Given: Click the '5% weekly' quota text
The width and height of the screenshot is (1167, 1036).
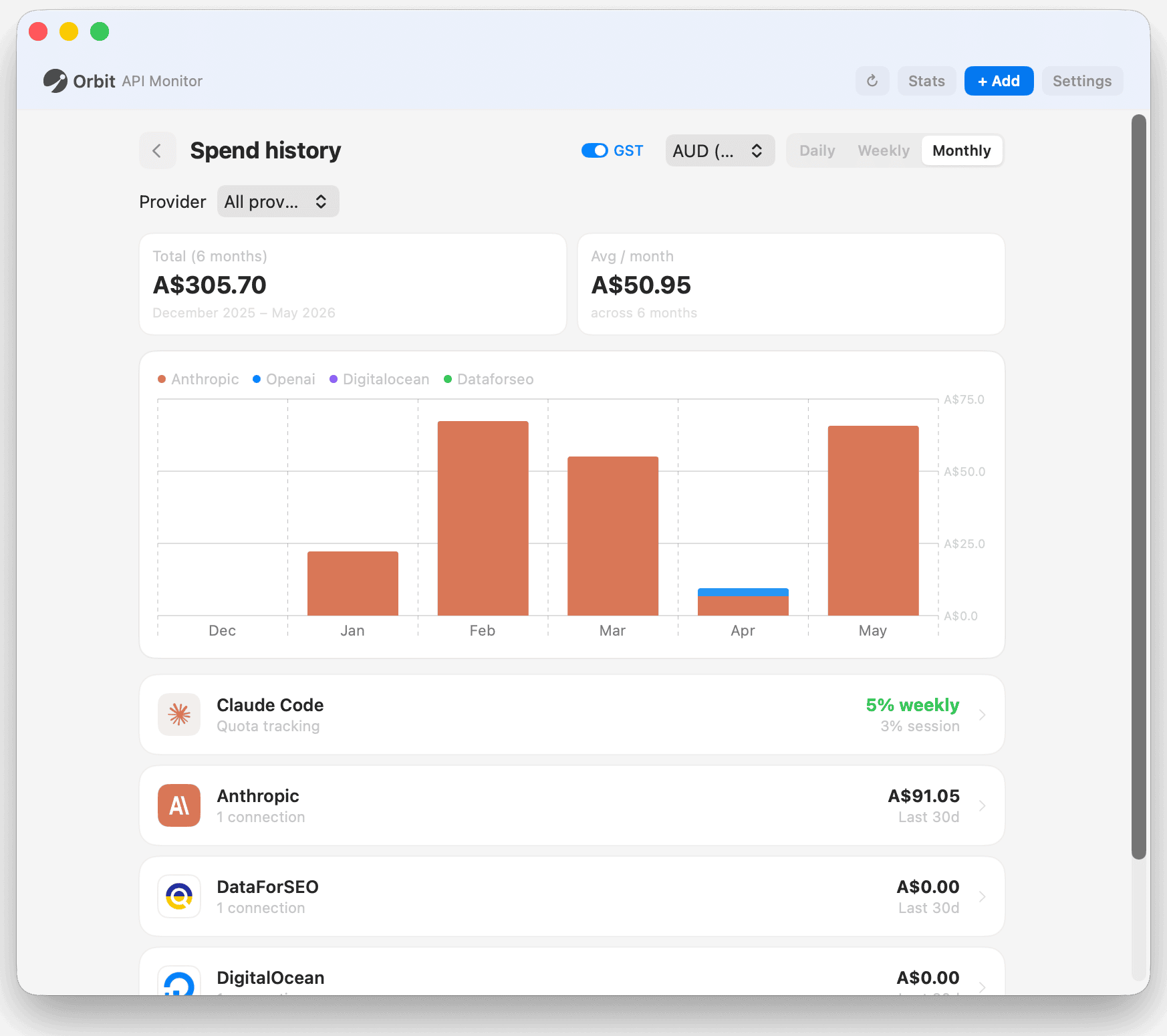Looking at the screenshot, I should (x=912, y=705).
